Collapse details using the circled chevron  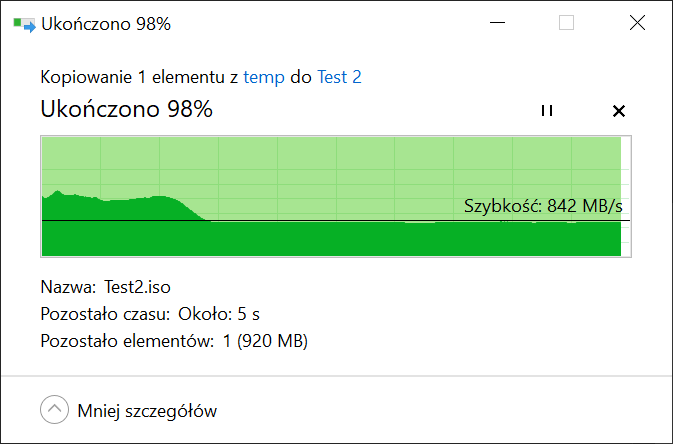(x=53, y=410)
